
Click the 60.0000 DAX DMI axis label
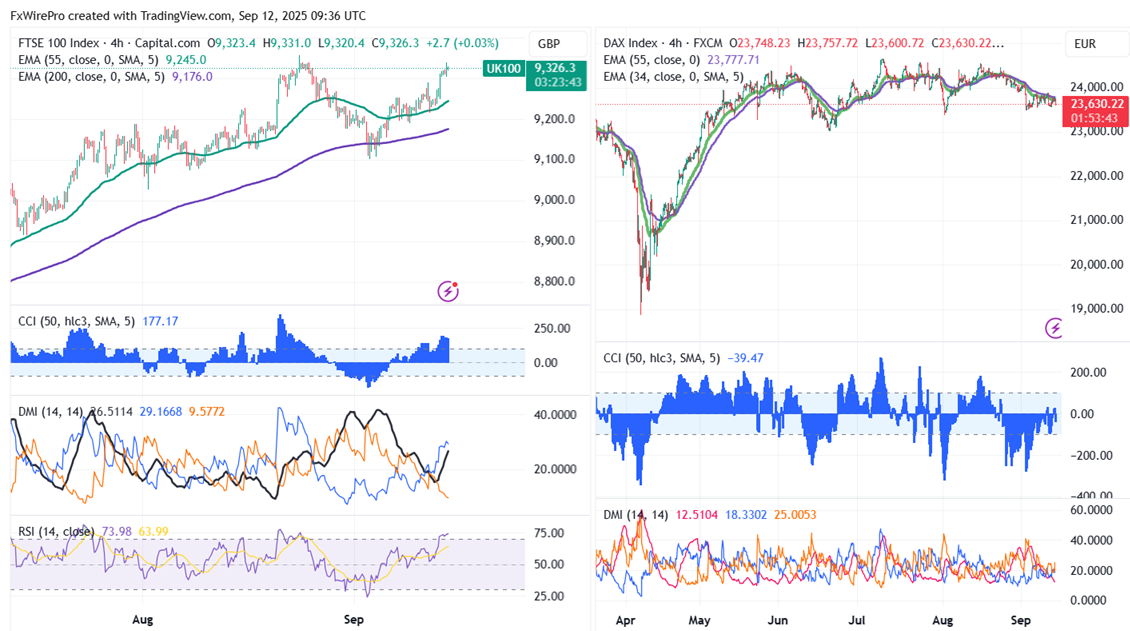pos(1090,510)
